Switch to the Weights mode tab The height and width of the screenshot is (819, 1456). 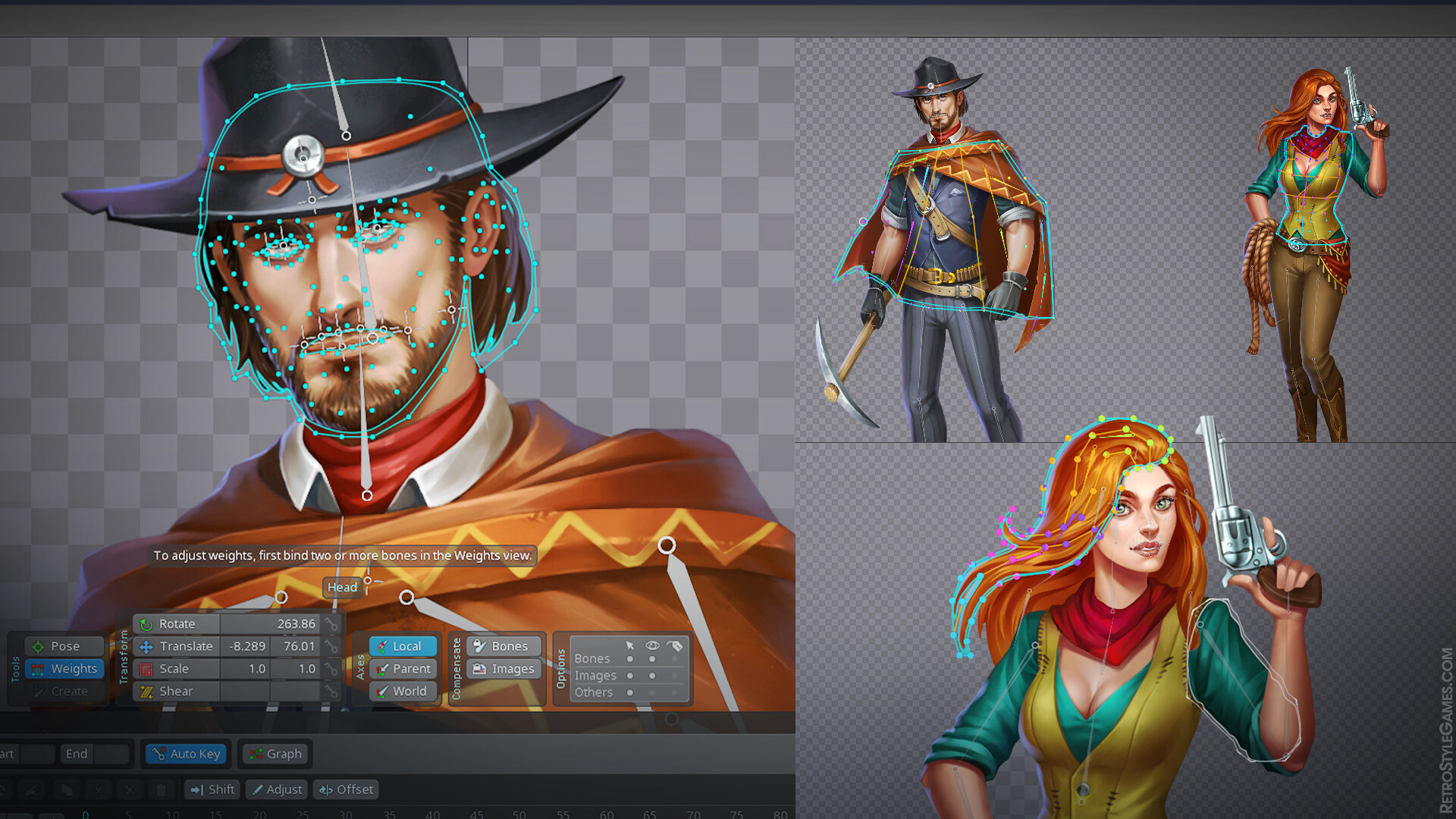click(64, 668)
